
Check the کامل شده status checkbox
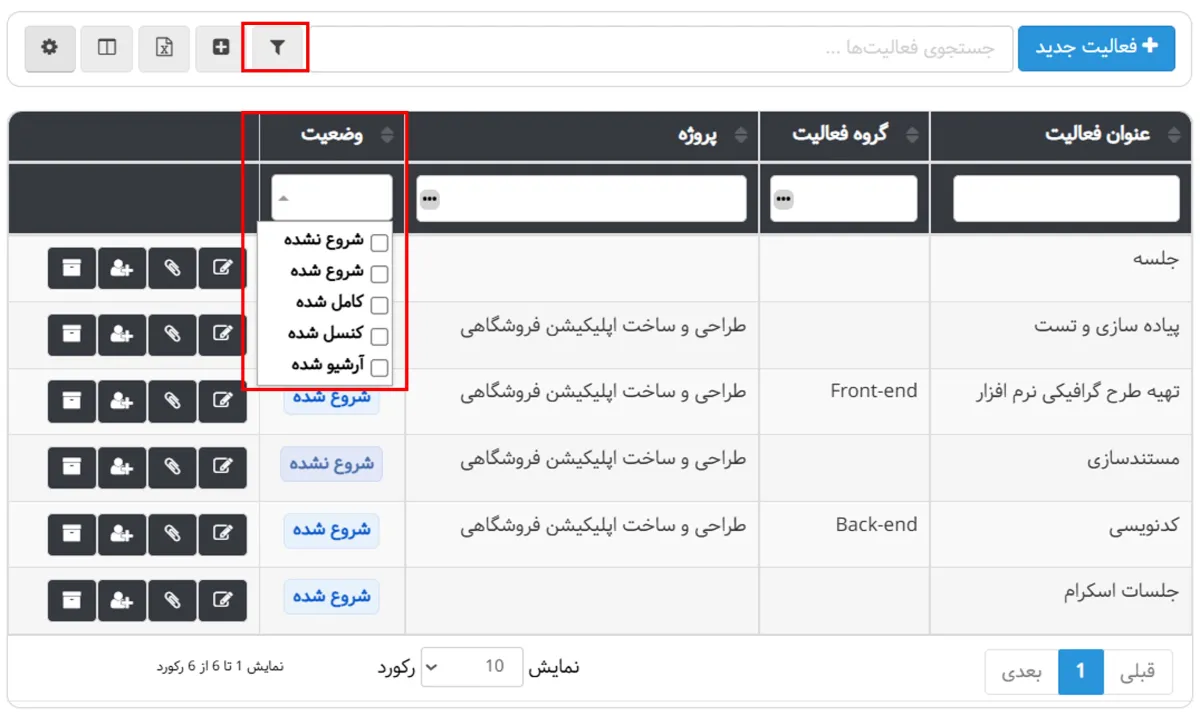[378, 304]
